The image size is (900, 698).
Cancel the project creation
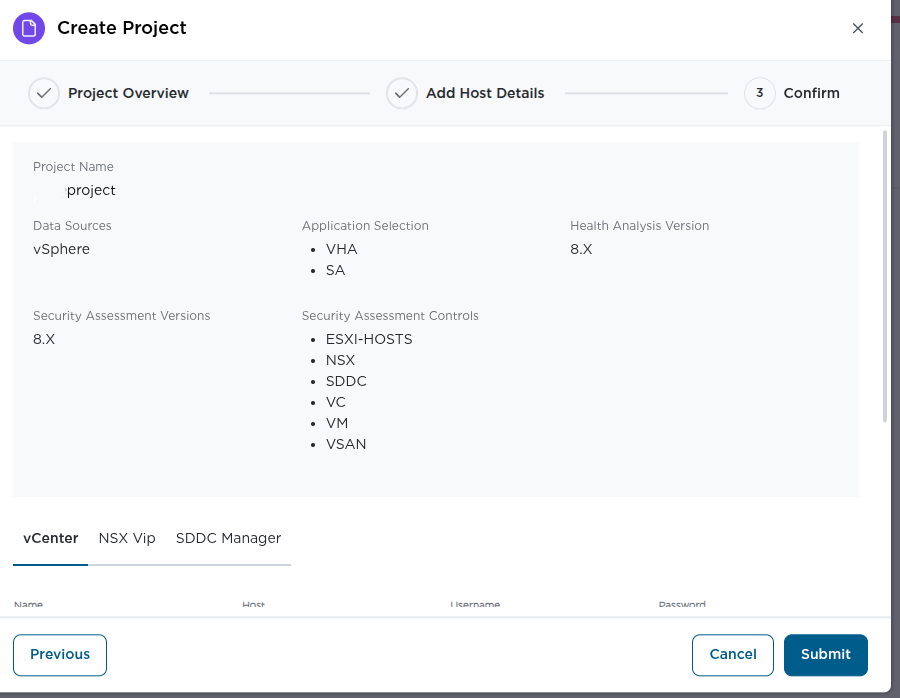(732, 654)
